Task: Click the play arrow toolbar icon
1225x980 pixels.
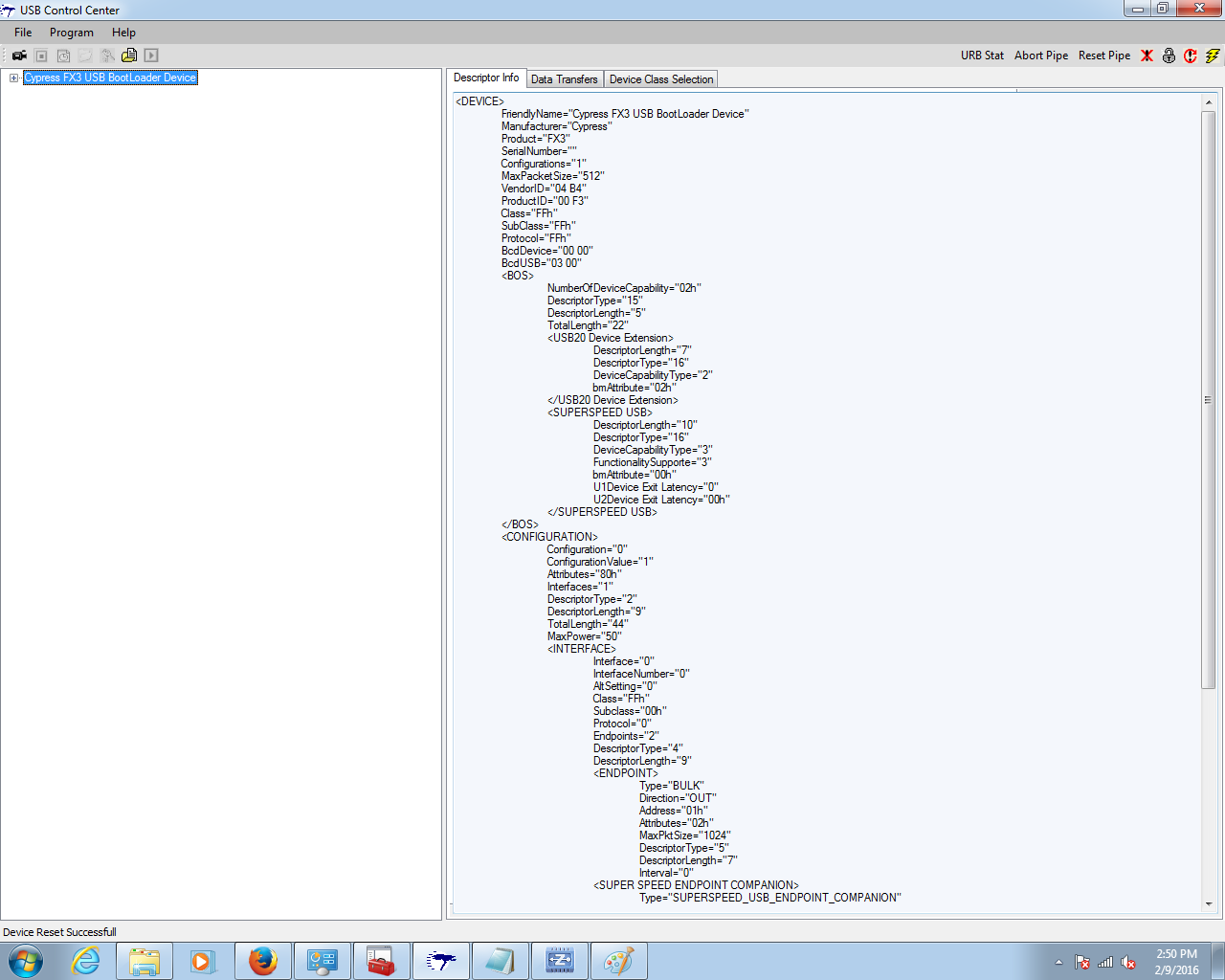Action: 151,56
